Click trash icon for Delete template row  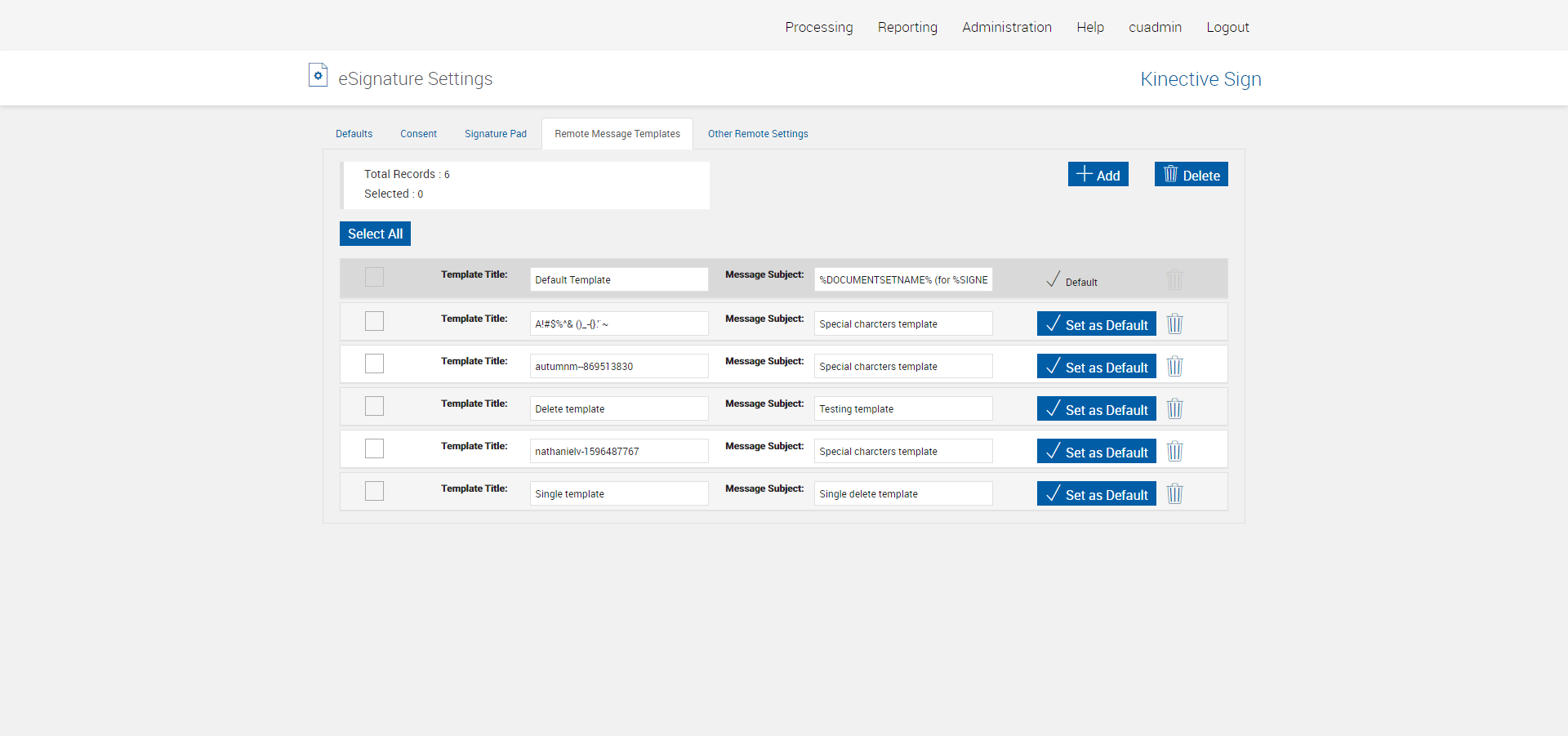(x=1174, y=408)
